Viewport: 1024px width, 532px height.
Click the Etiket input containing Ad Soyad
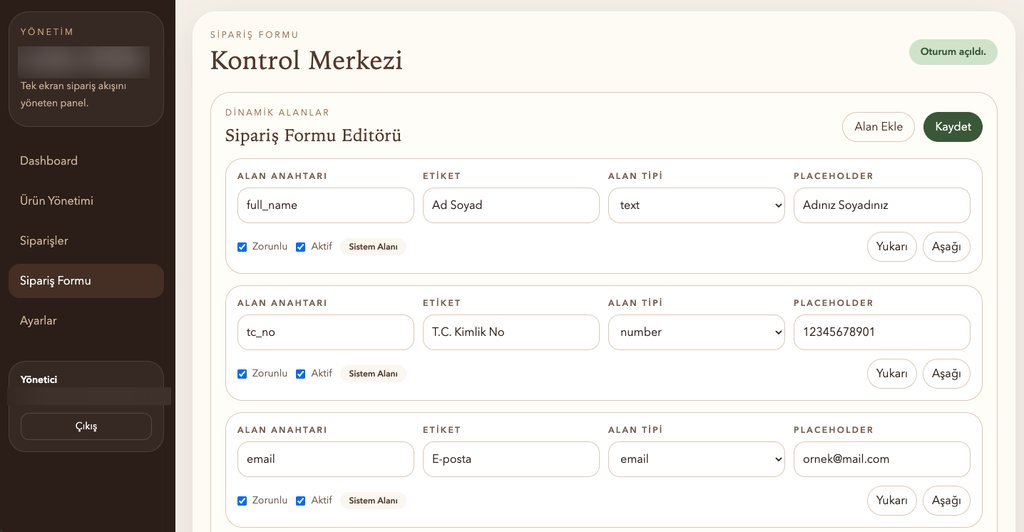point(510,205)
